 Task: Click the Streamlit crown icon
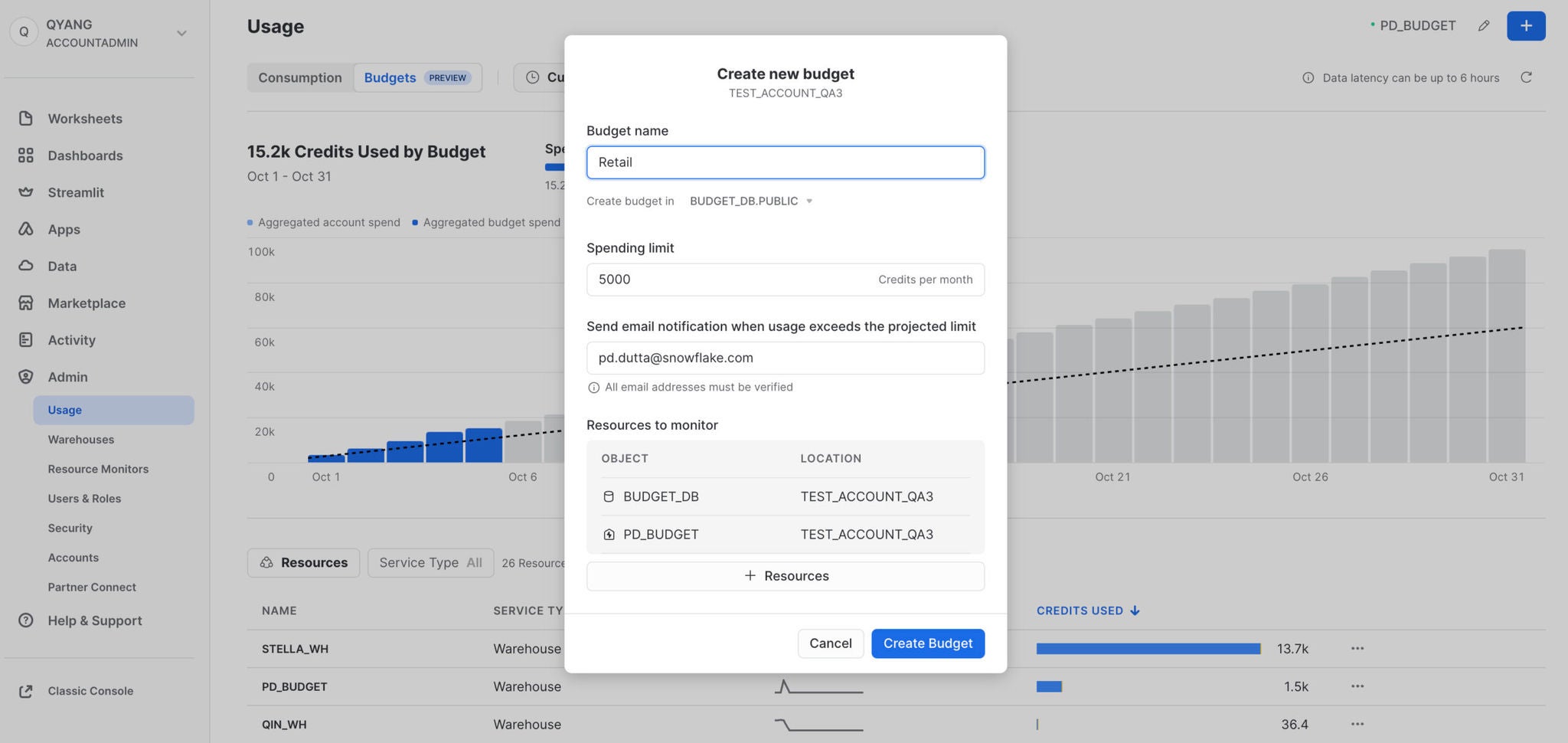point(26,192)
